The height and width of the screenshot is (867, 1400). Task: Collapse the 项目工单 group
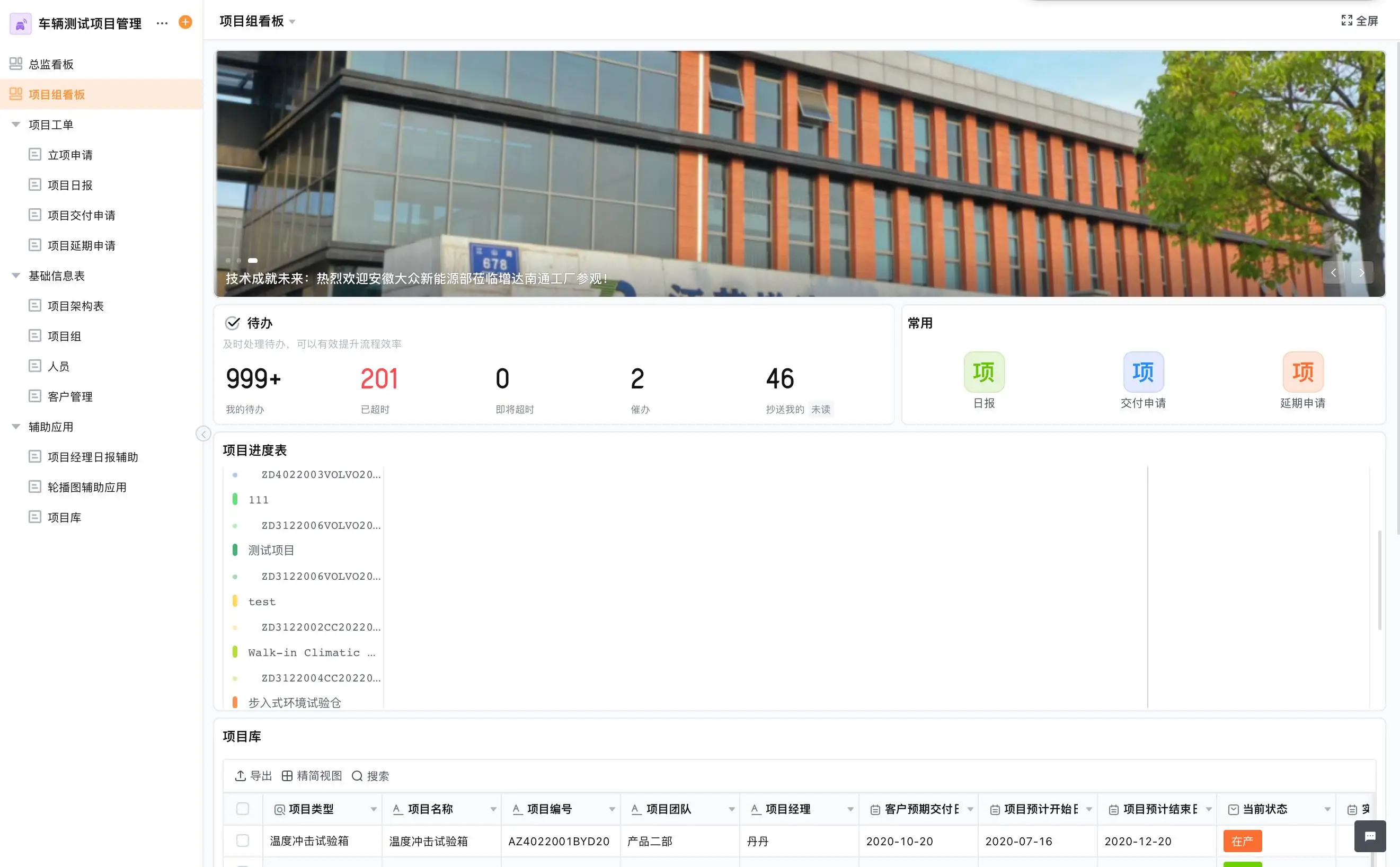(x=16, y=125)
